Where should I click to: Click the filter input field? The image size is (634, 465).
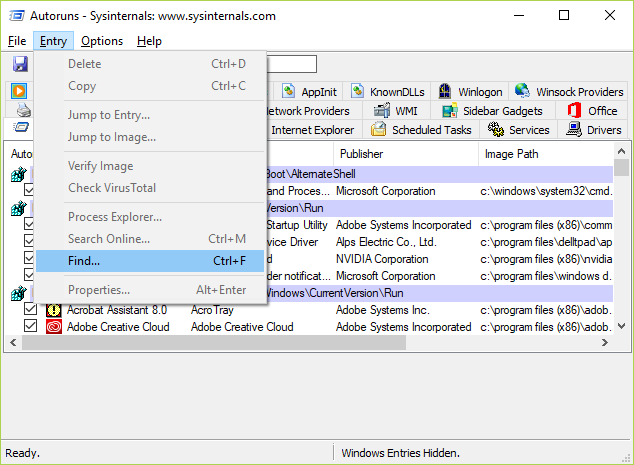291,64
